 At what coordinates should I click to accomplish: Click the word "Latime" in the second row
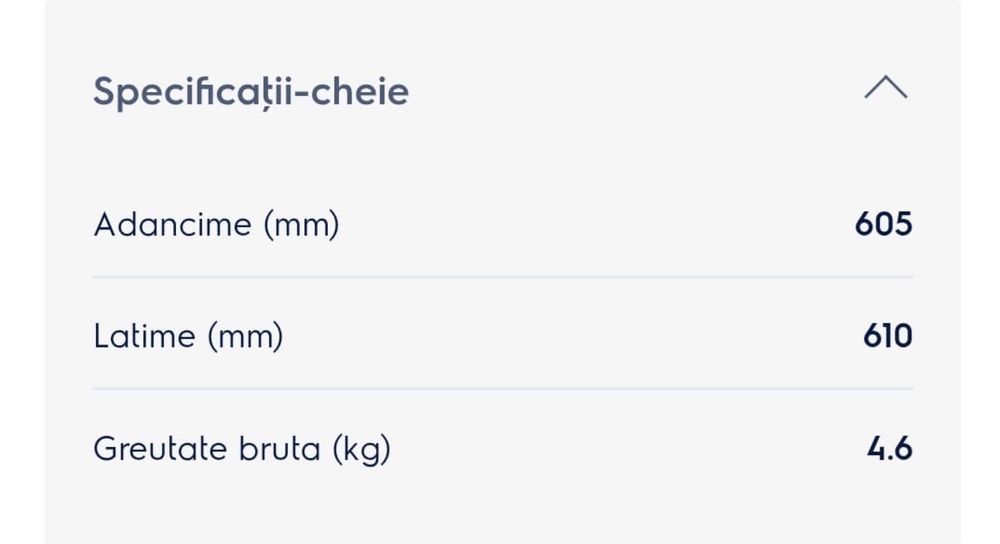click(x=144, y=336)
